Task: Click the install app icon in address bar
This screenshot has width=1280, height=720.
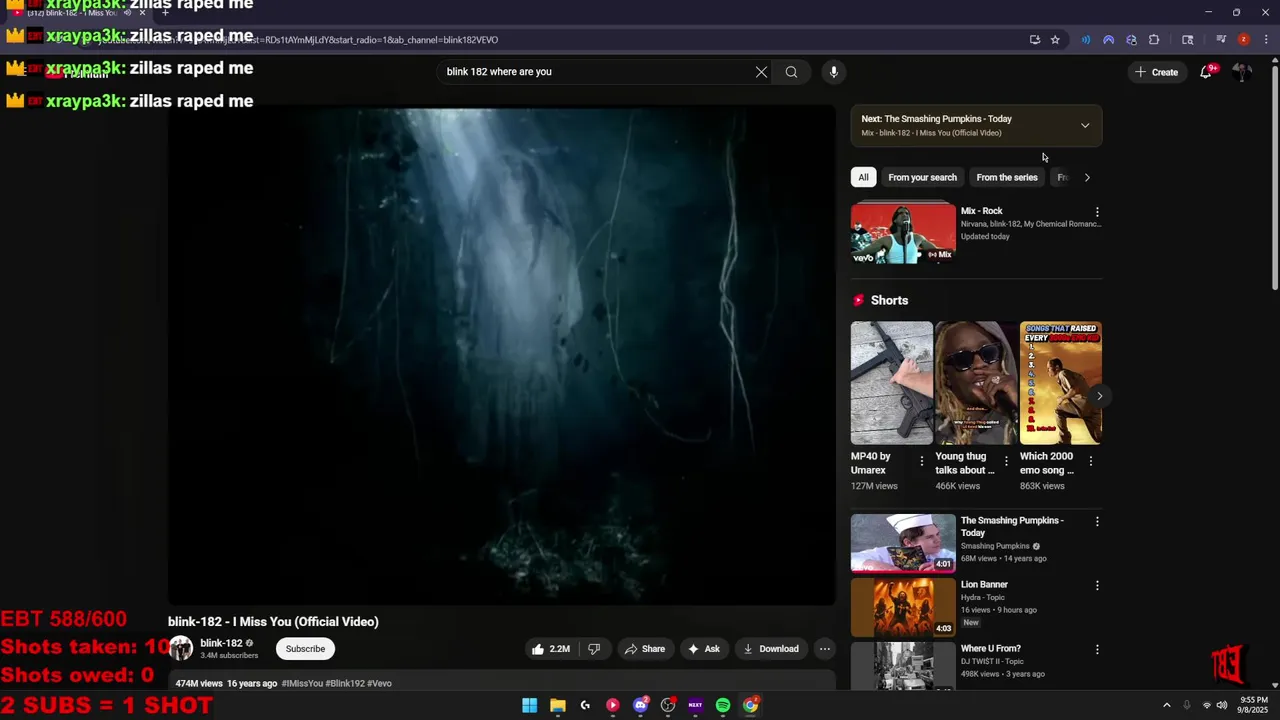Action: pos(1035,40)
